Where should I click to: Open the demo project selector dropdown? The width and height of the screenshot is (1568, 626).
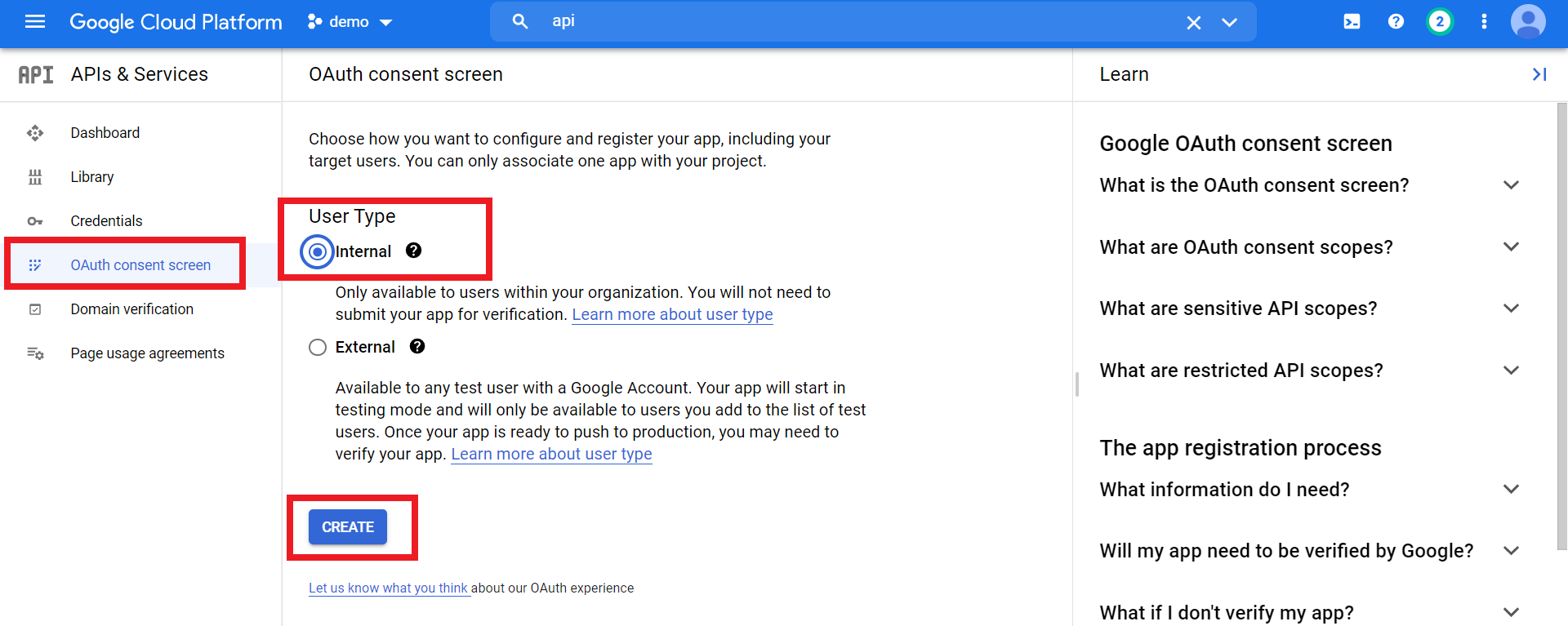350,22
